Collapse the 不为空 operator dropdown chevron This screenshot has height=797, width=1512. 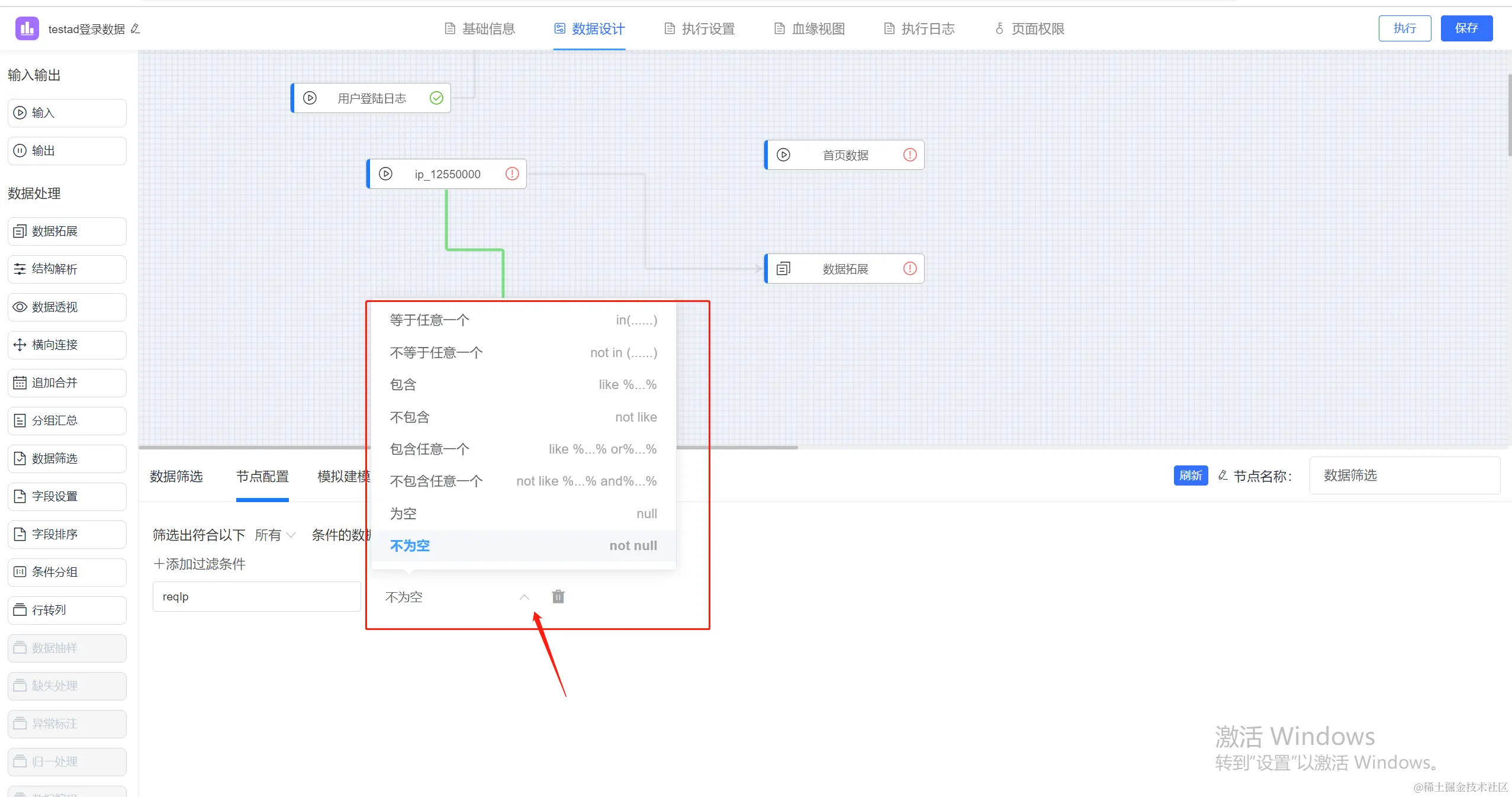tap(524, 597)
